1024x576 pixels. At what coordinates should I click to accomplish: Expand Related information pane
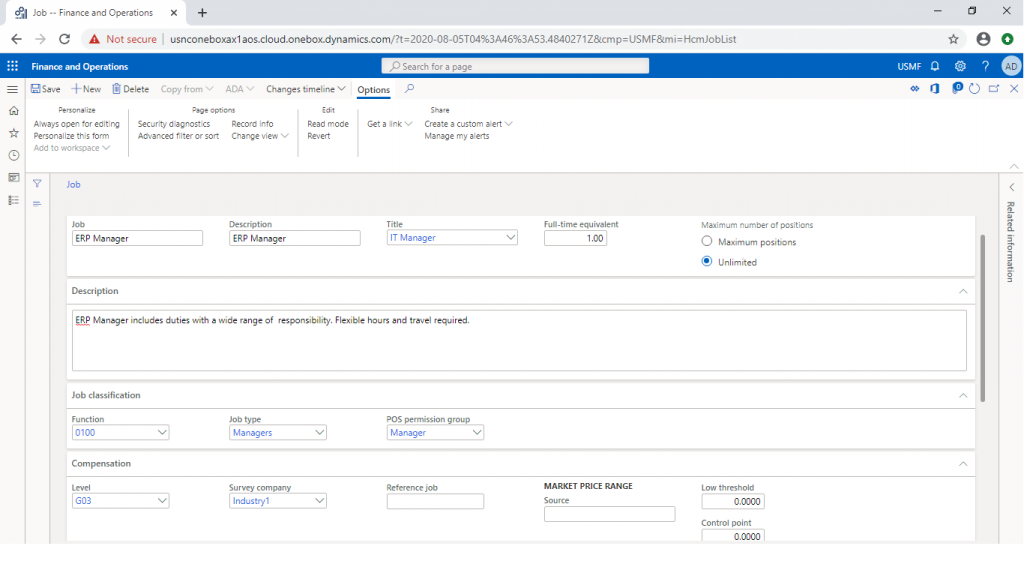click(1012, 187)
